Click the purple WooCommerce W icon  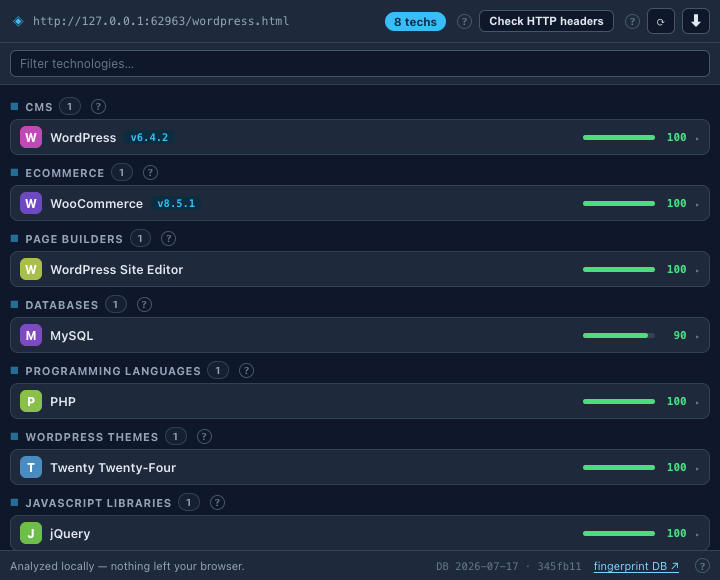pos(31,203)
